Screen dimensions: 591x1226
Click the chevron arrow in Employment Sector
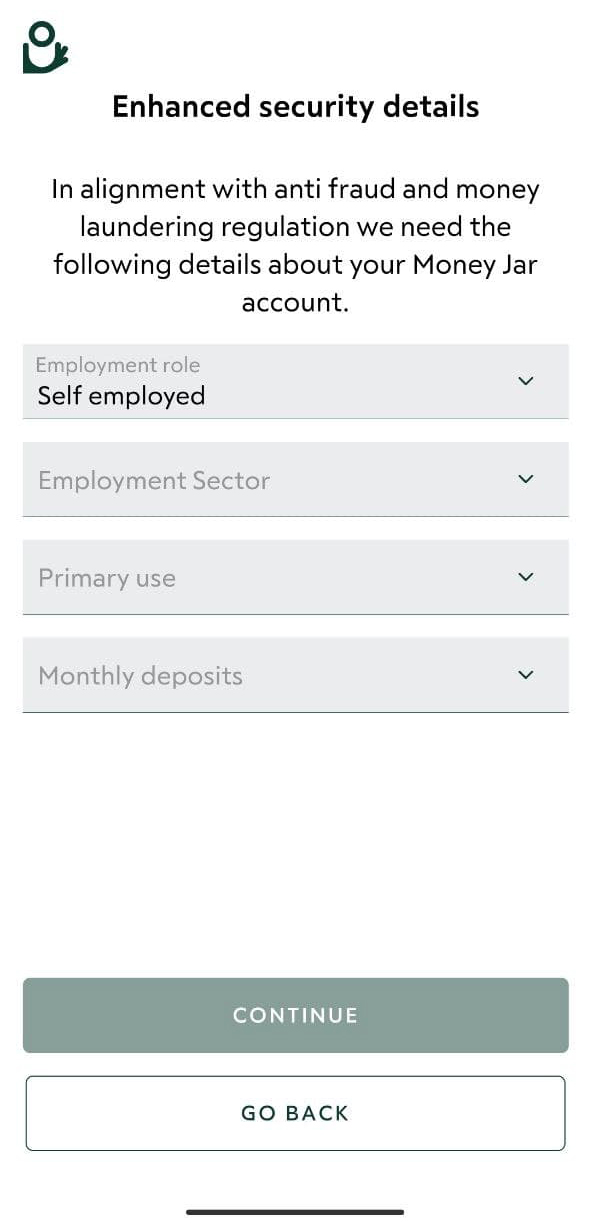526,479
